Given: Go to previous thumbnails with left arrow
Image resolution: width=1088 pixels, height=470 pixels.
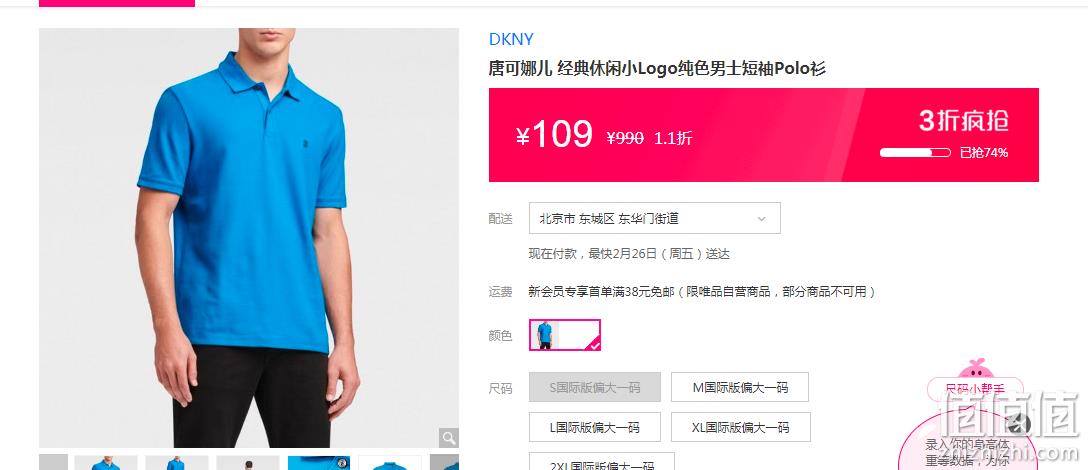Looking at the screenshot, I should [53, 462].
